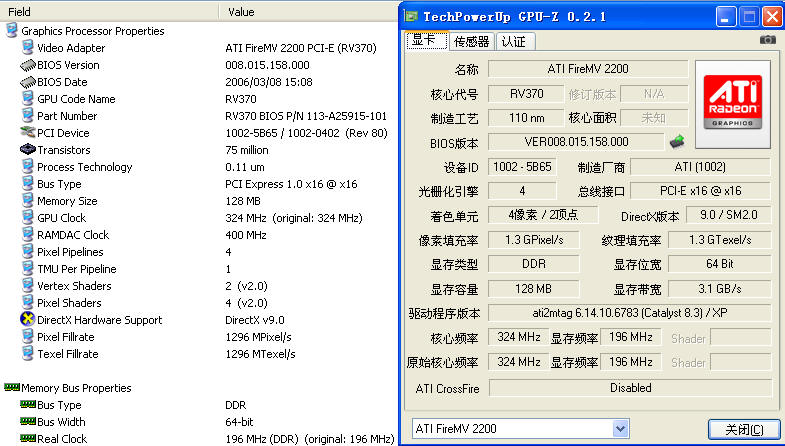Image resolution: width=785 pixels, height=446 pixels.
Task: Click the DirectX Hardware Support icon
Action: 28,319
